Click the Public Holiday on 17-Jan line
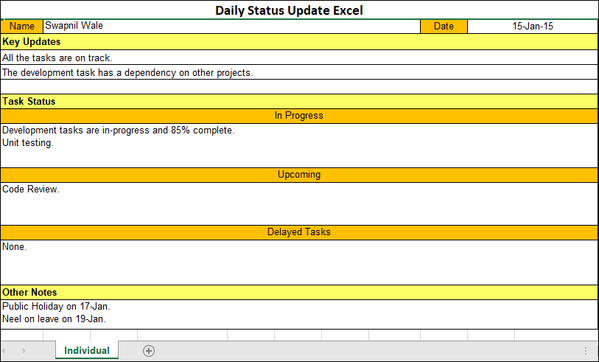Image resolution: width=599 pixels, height=362 pixels. 56,306
